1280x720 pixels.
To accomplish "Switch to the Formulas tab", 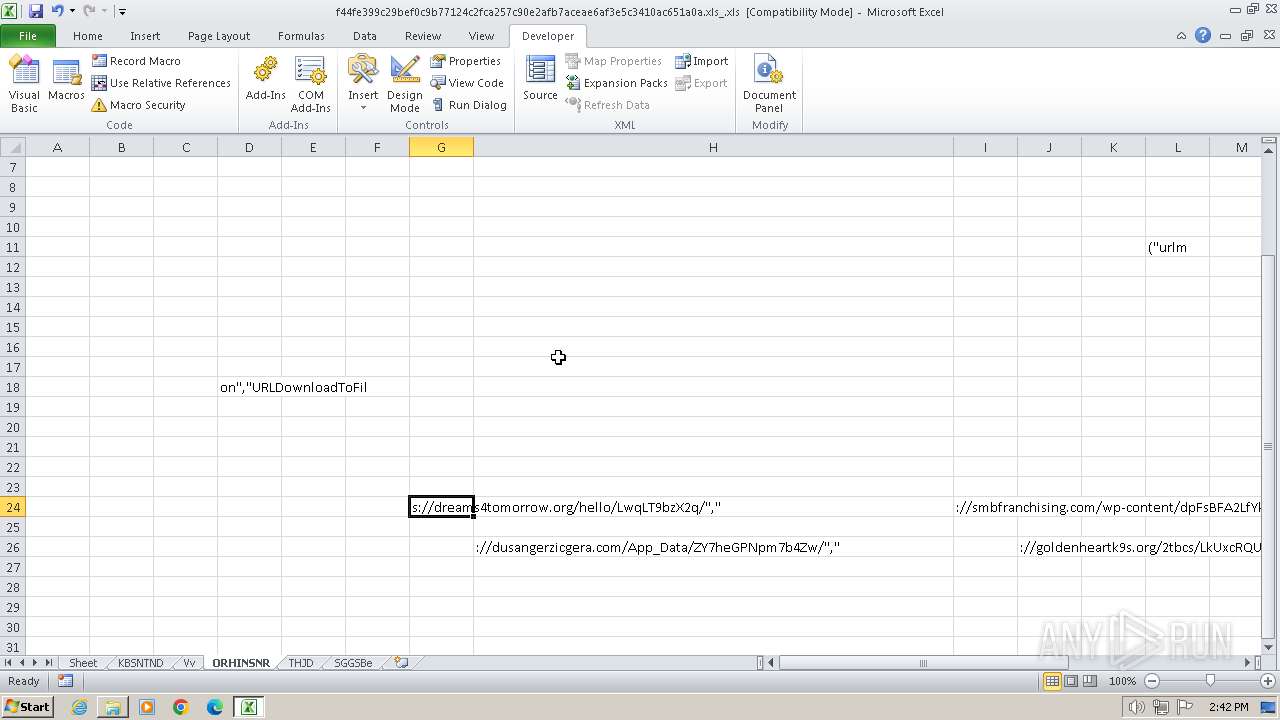I will (x=301, y=36).
